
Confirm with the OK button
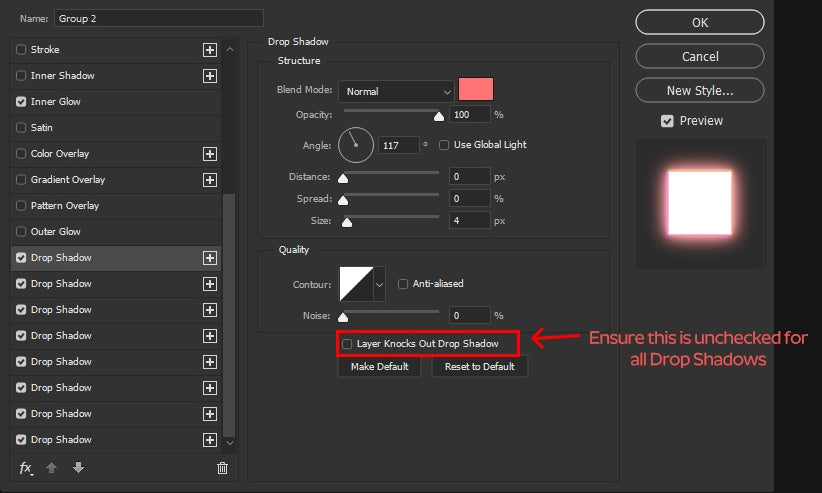coord(700,23)
